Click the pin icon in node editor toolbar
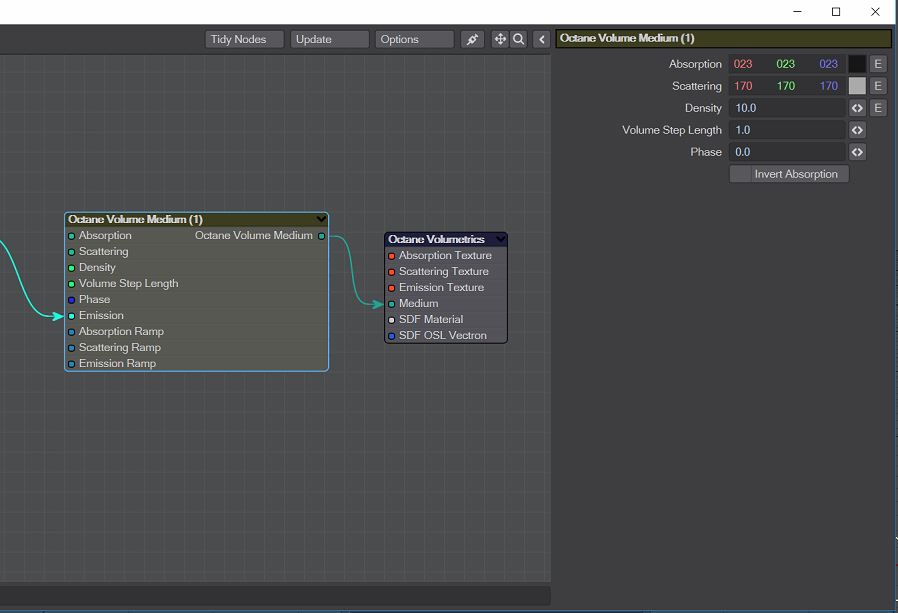 [x=473, y=39]
